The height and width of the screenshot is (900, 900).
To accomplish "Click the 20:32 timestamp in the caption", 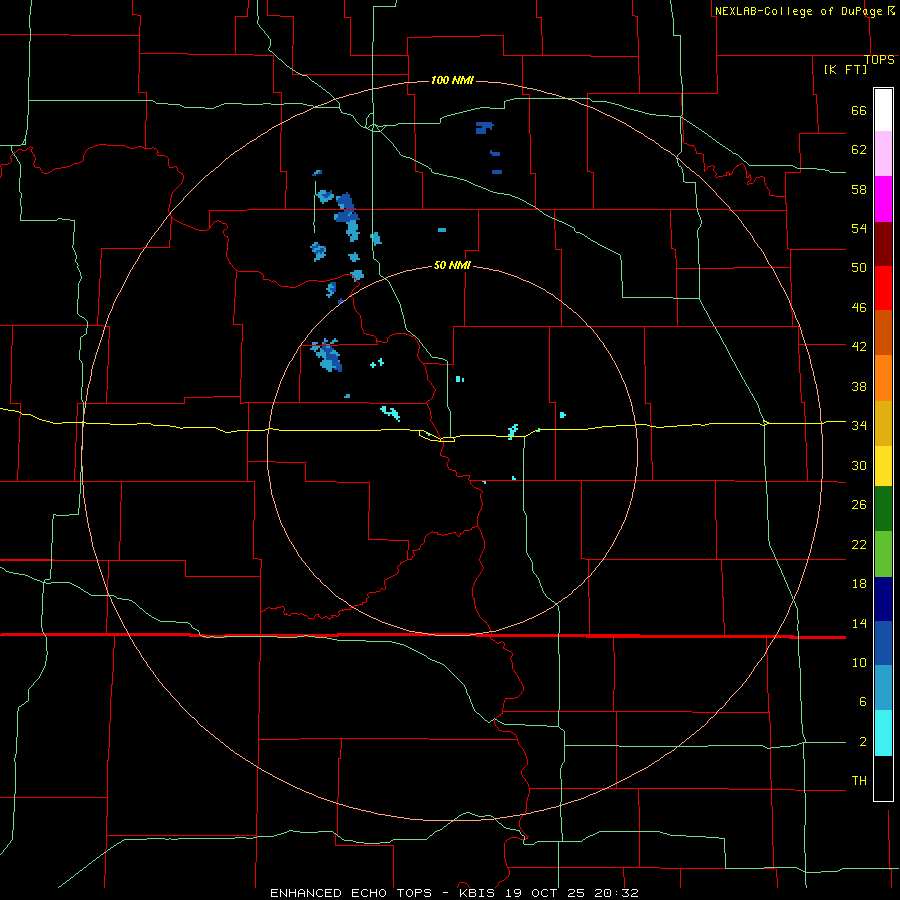I will point(618,893).
